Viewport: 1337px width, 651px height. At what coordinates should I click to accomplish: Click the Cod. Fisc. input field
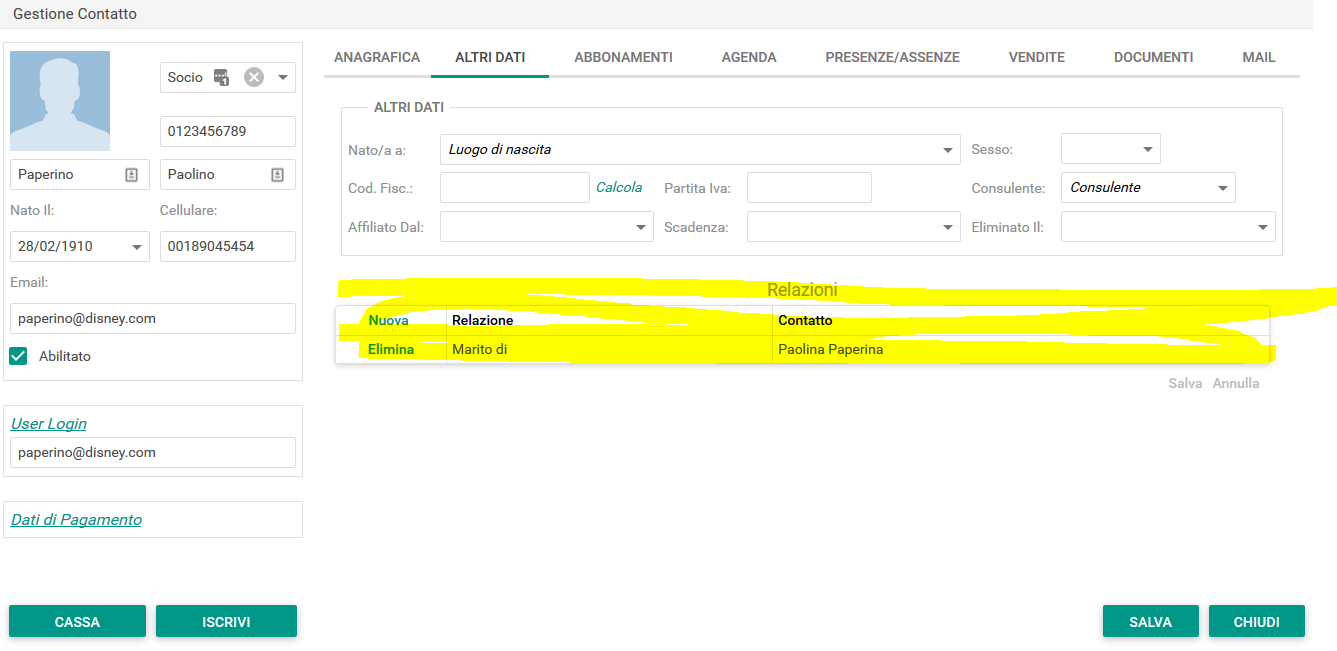[x=515, y=187]
